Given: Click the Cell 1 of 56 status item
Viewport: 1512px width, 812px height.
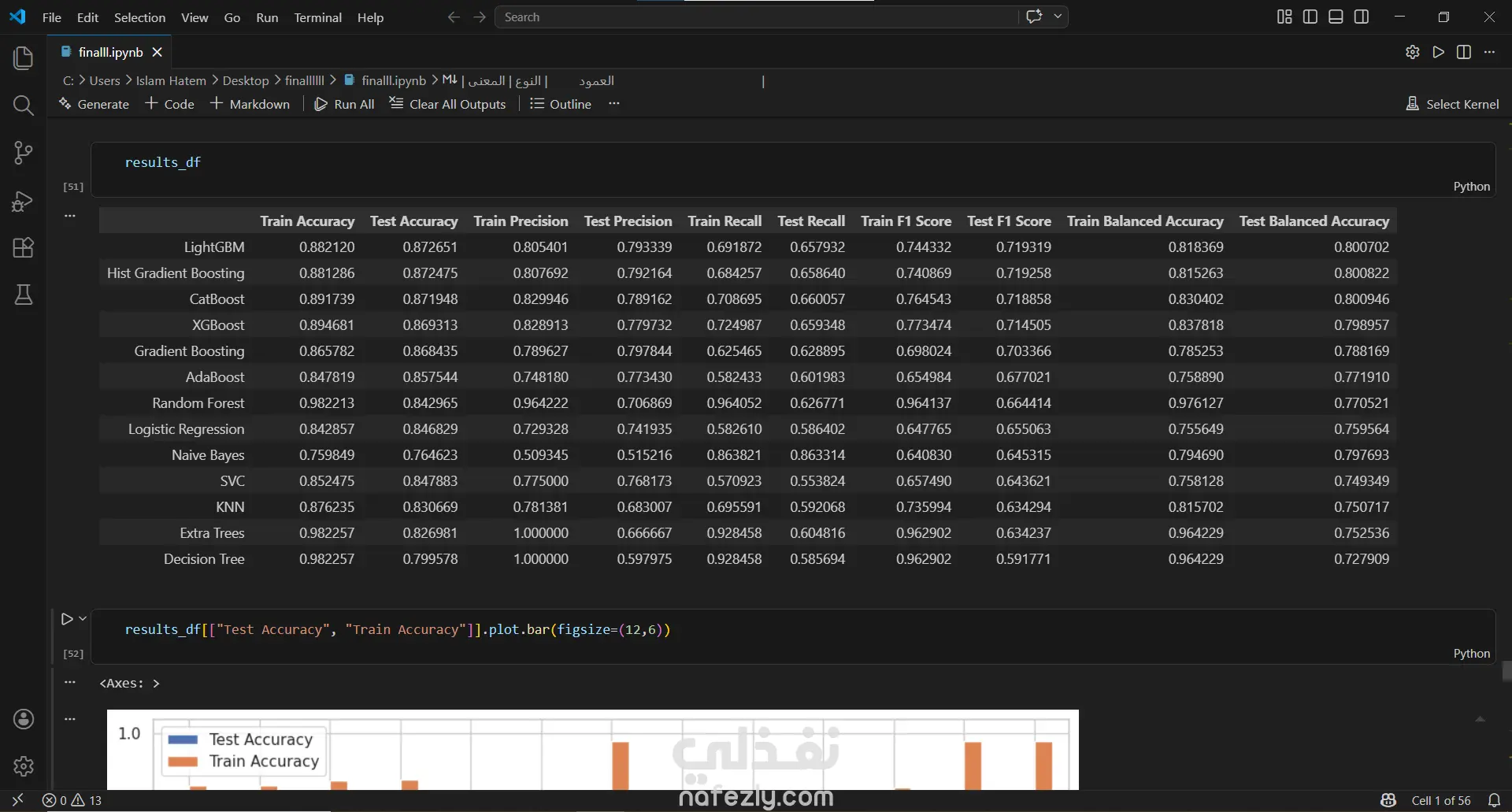Looking at the screenshot, I should 1440,800.
